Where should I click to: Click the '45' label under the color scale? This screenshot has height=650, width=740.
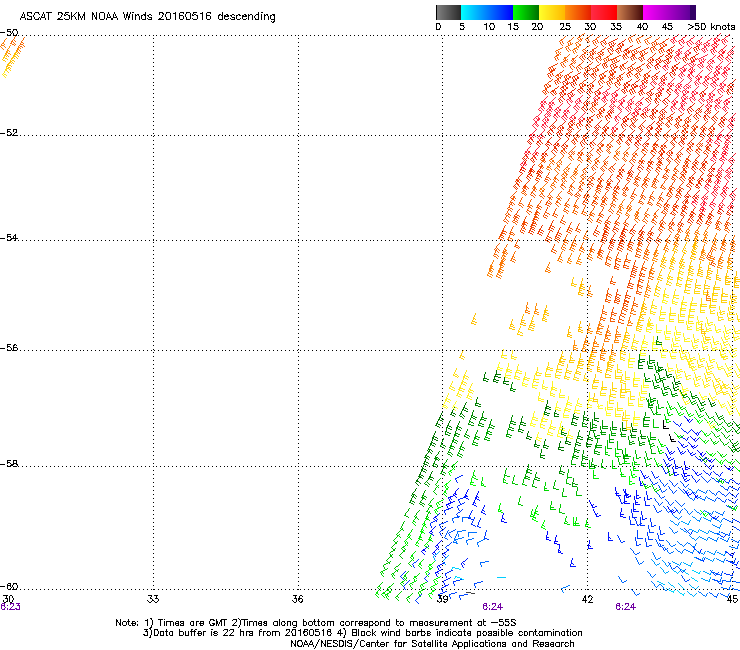coord(667,27)
